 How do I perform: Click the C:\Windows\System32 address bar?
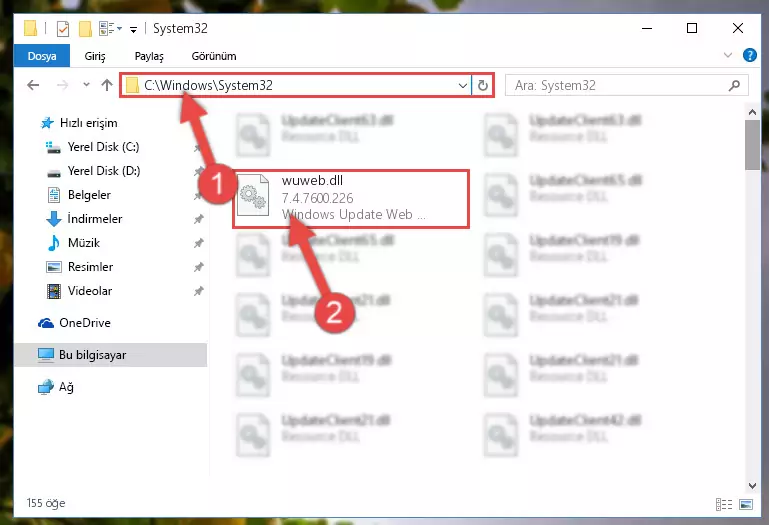(296, 85)
